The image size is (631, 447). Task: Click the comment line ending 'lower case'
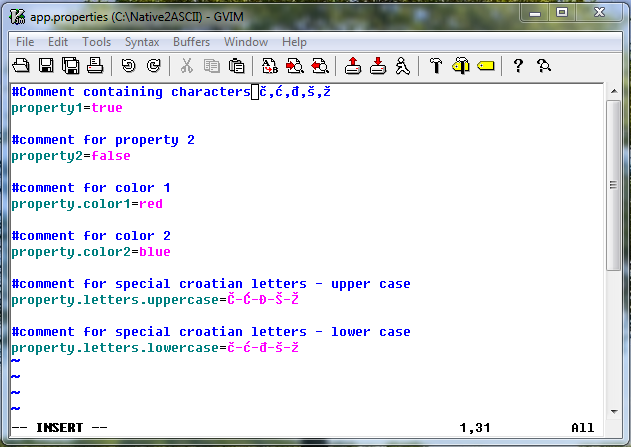211,332
